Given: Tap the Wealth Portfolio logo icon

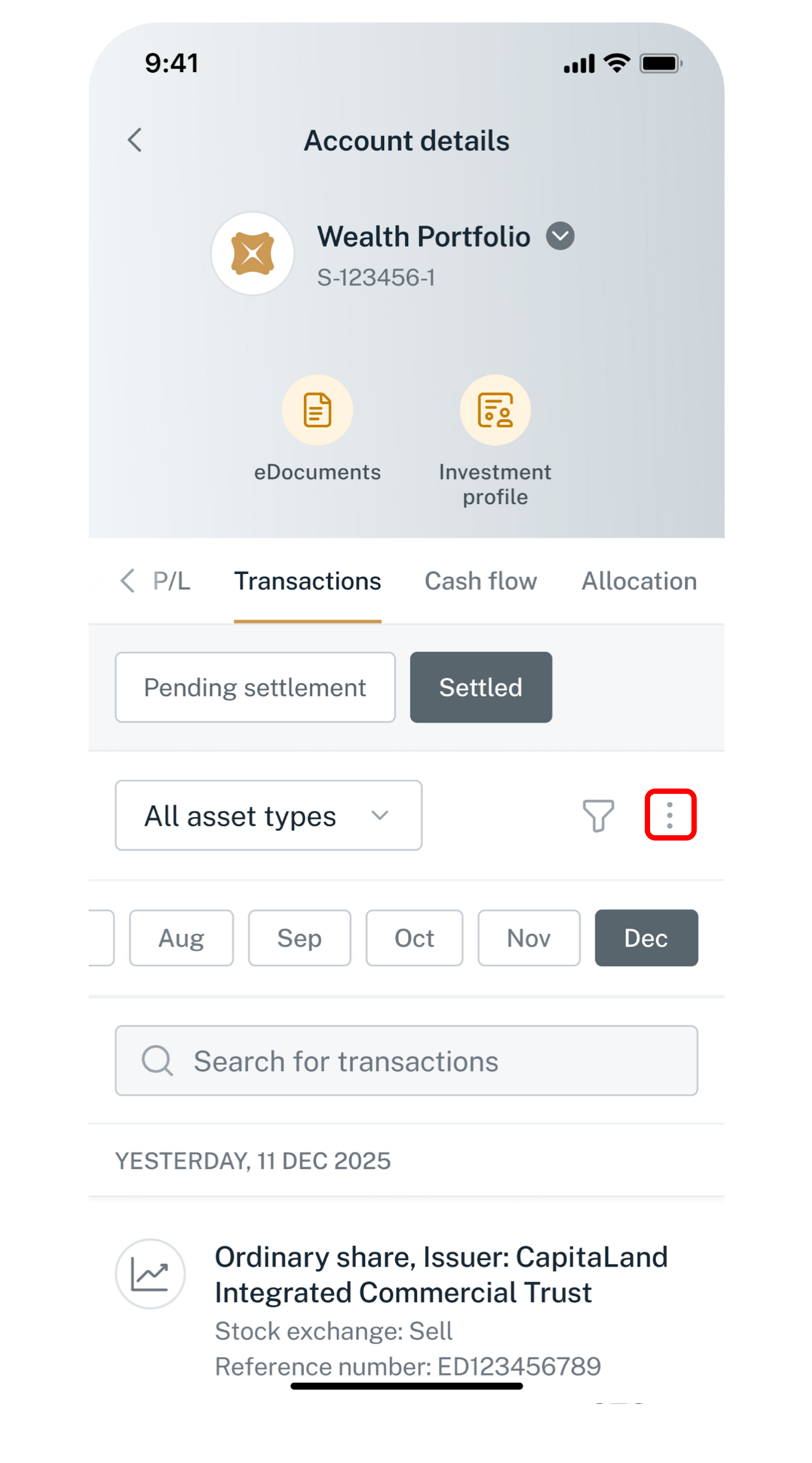Looking at the screenshot, I should coord(253,254).
